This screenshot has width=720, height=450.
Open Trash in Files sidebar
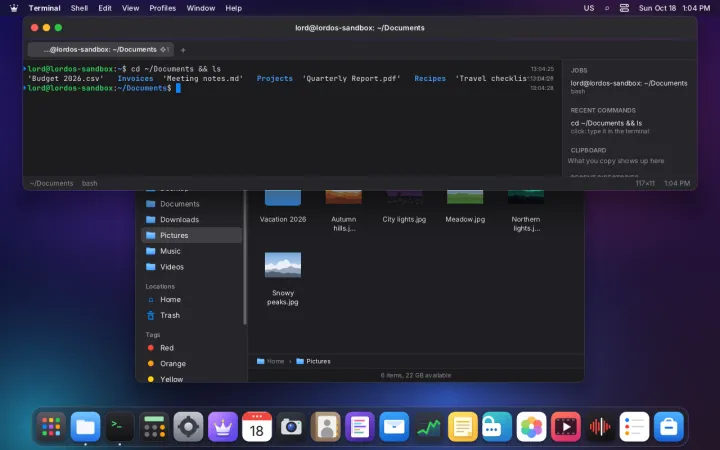click(x=191, y=315)
